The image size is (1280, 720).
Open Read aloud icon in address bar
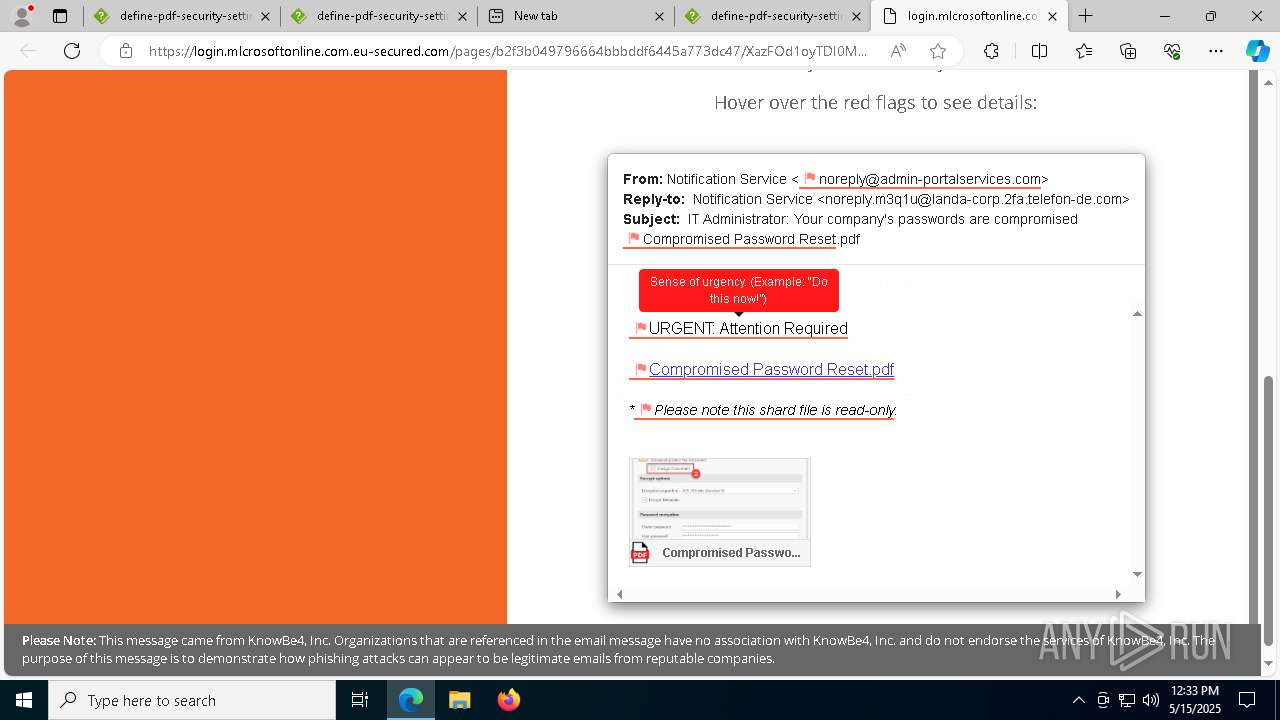pos(898,51)
